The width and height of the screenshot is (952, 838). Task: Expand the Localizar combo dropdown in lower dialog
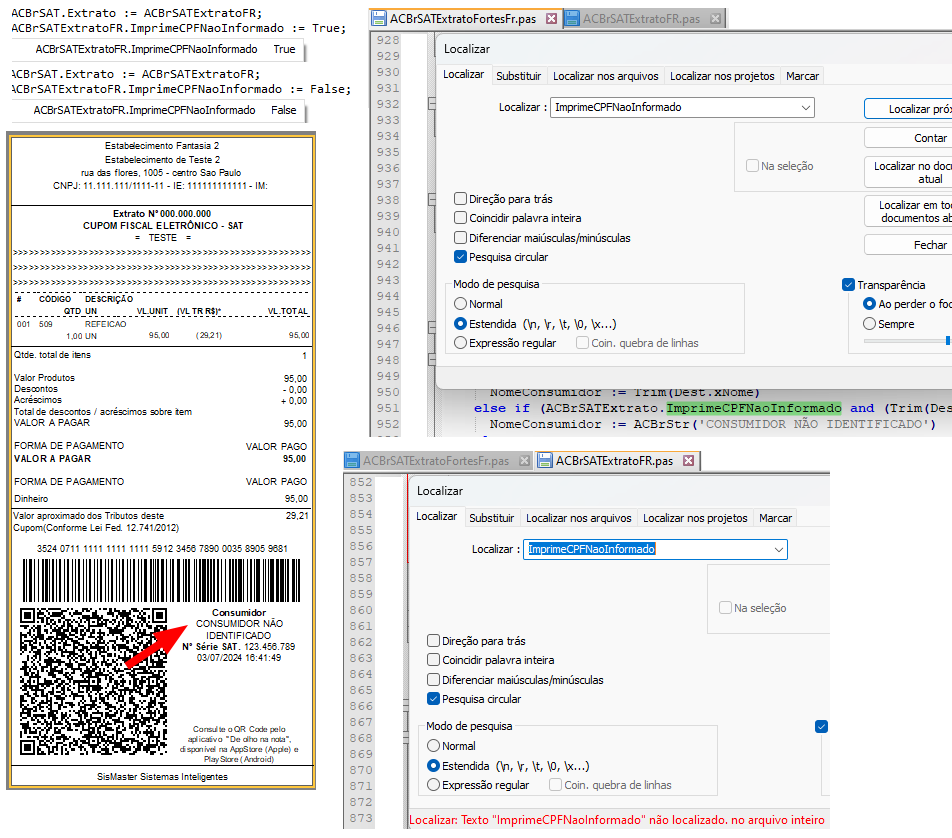click(779, 550)
